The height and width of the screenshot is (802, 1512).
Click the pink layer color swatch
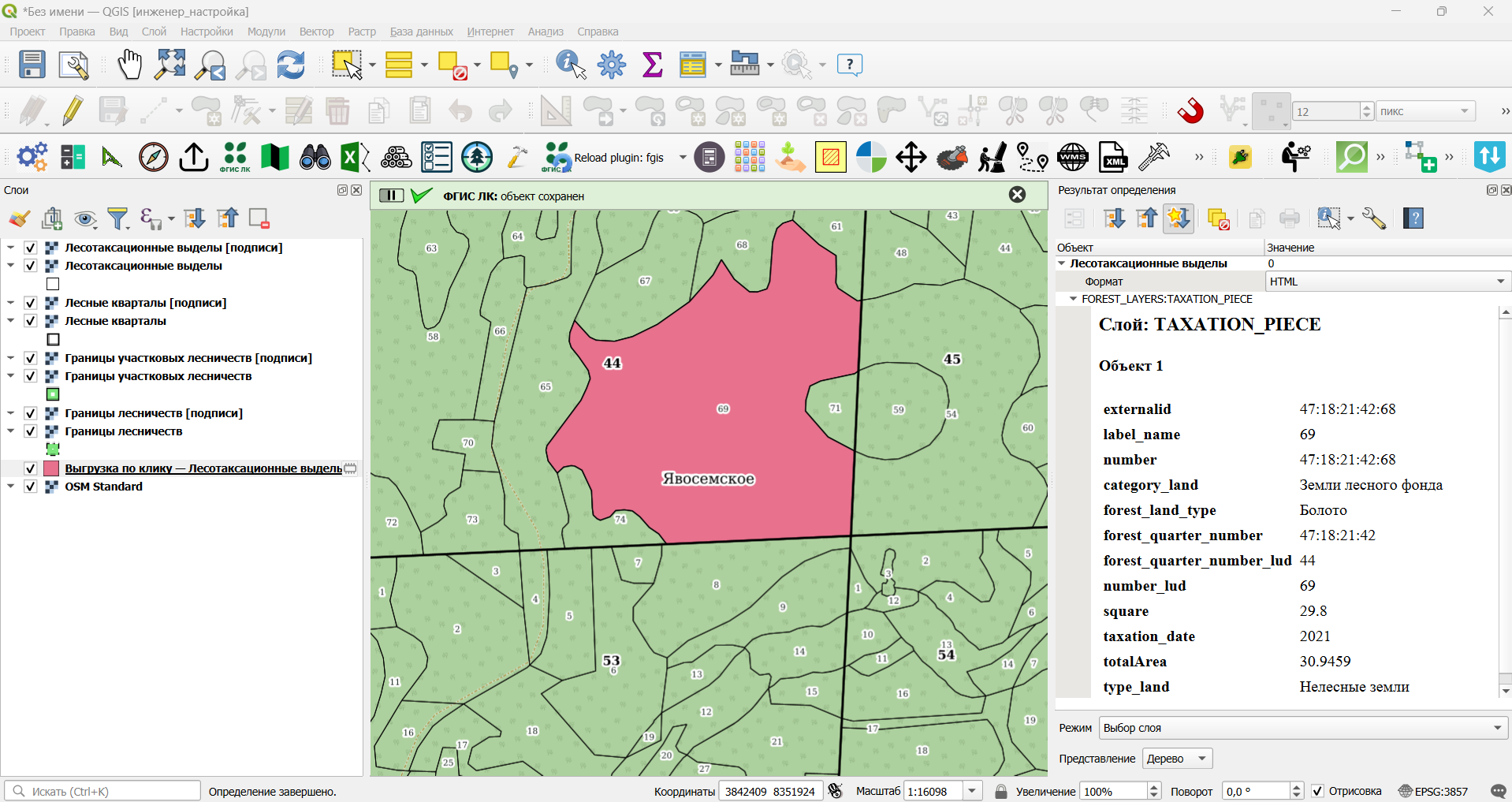(52, 468)
